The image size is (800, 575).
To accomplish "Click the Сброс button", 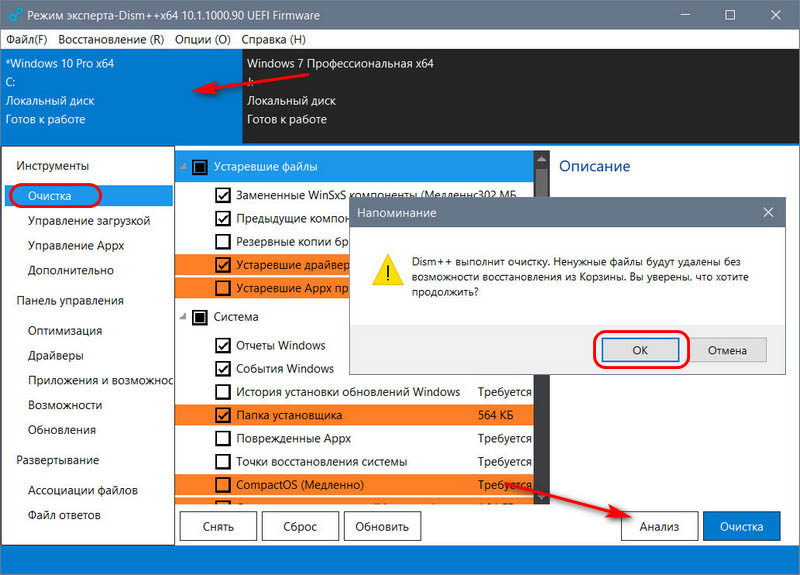I will tap(300, 526).
